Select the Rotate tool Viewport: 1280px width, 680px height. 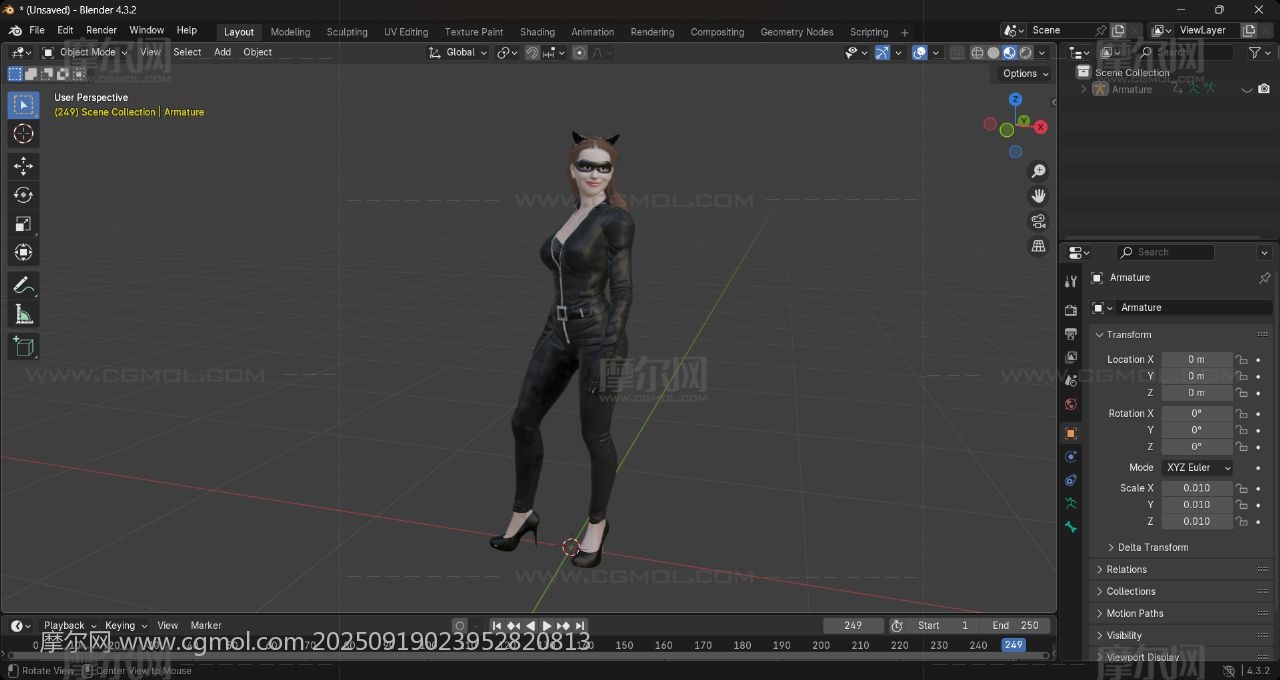click(x=24, y=195)
